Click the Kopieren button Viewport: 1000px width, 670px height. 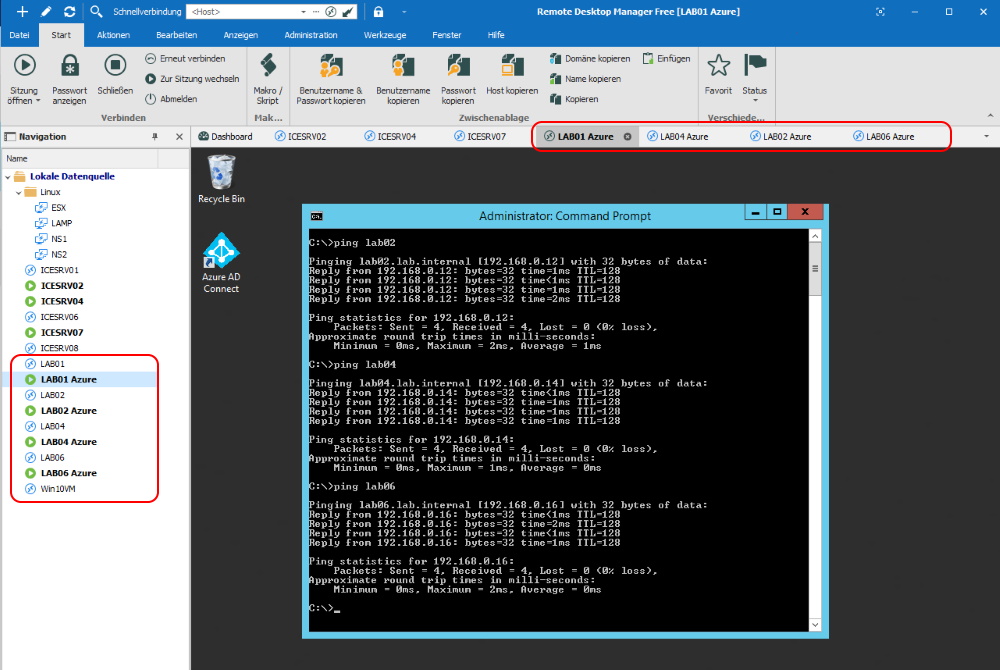573,99
